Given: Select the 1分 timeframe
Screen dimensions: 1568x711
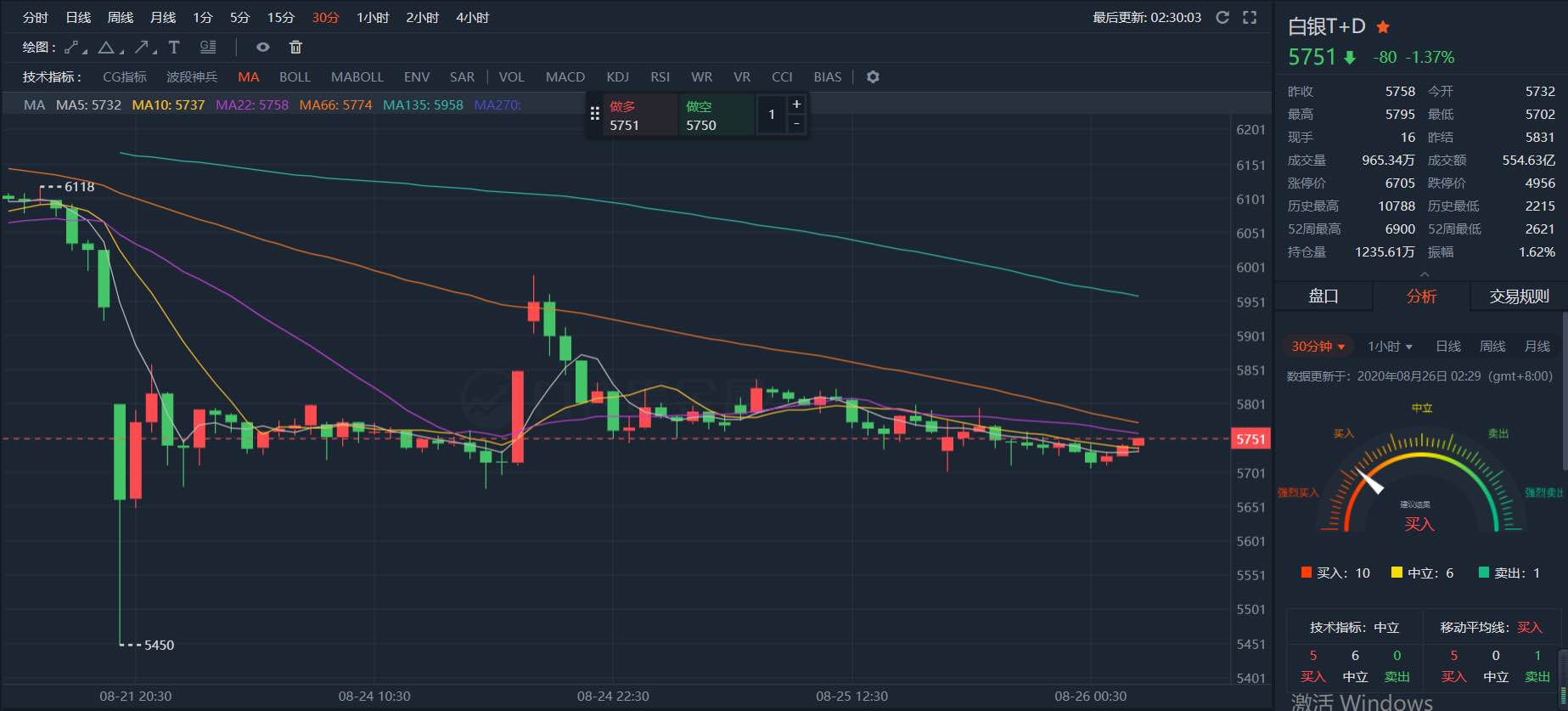Looking at the screenshot, I should (202, 17).
